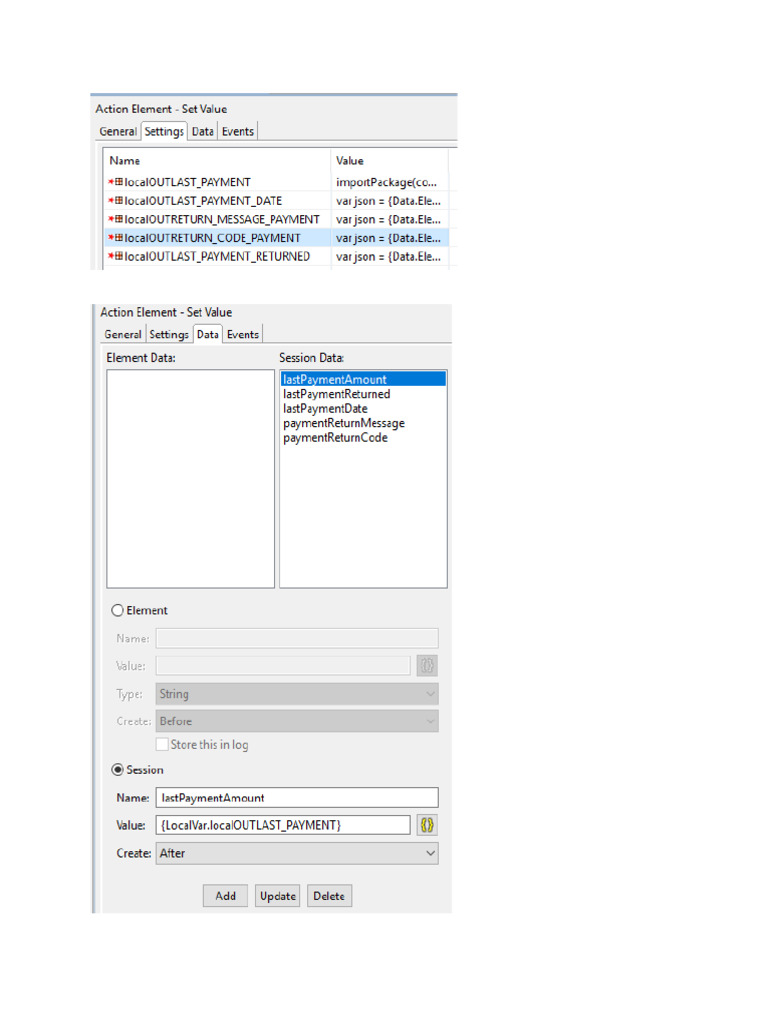
Task: Switch to General tab in lower panel
Action: (x=123, y=334)
